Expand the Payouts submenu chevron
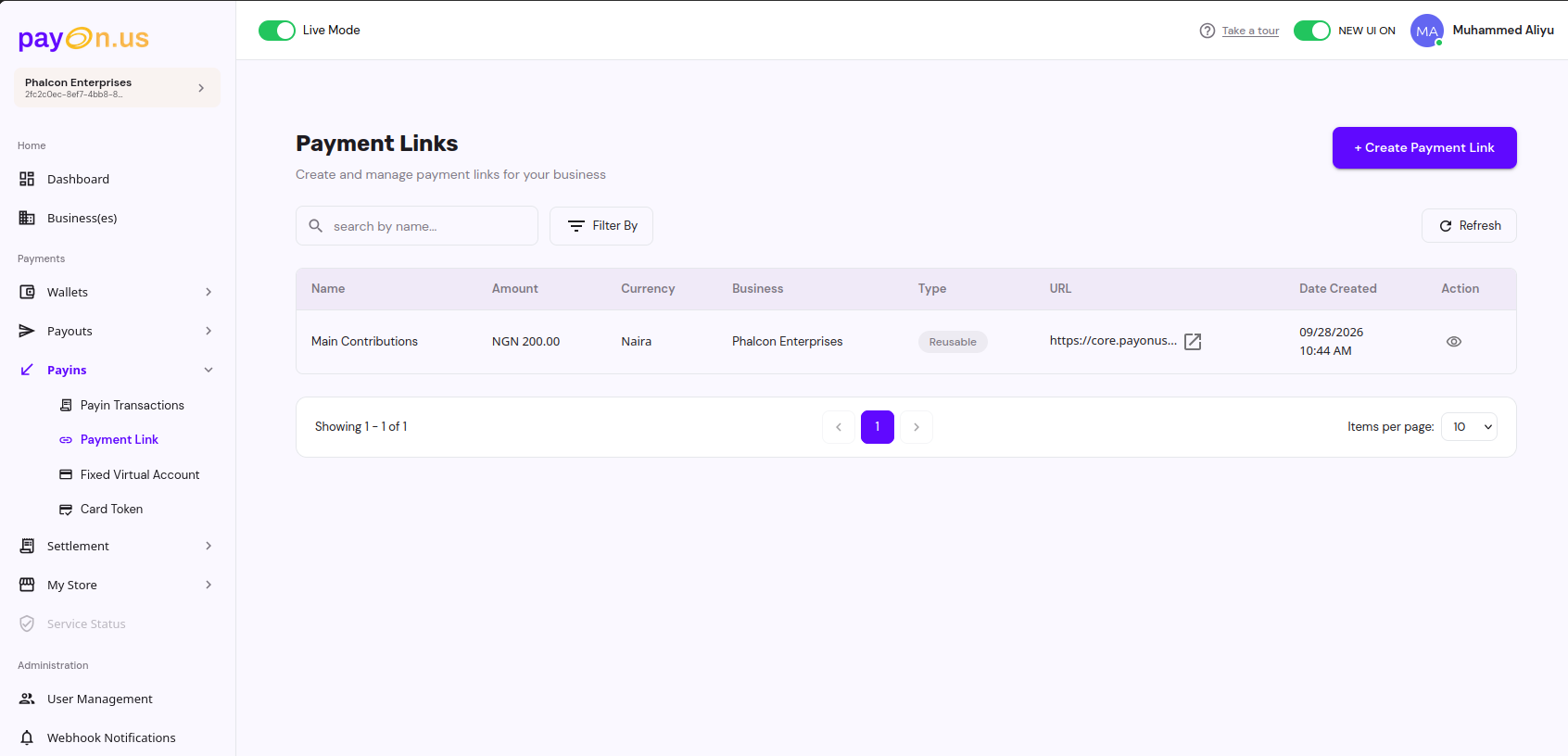Image resolution: width=1568 pixels, height=756 pixels. 209,331
